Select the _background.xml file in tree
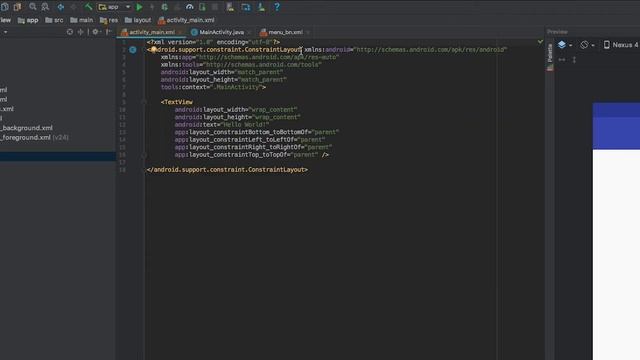This screenshot has height=360, width=640. click(27, 128)
